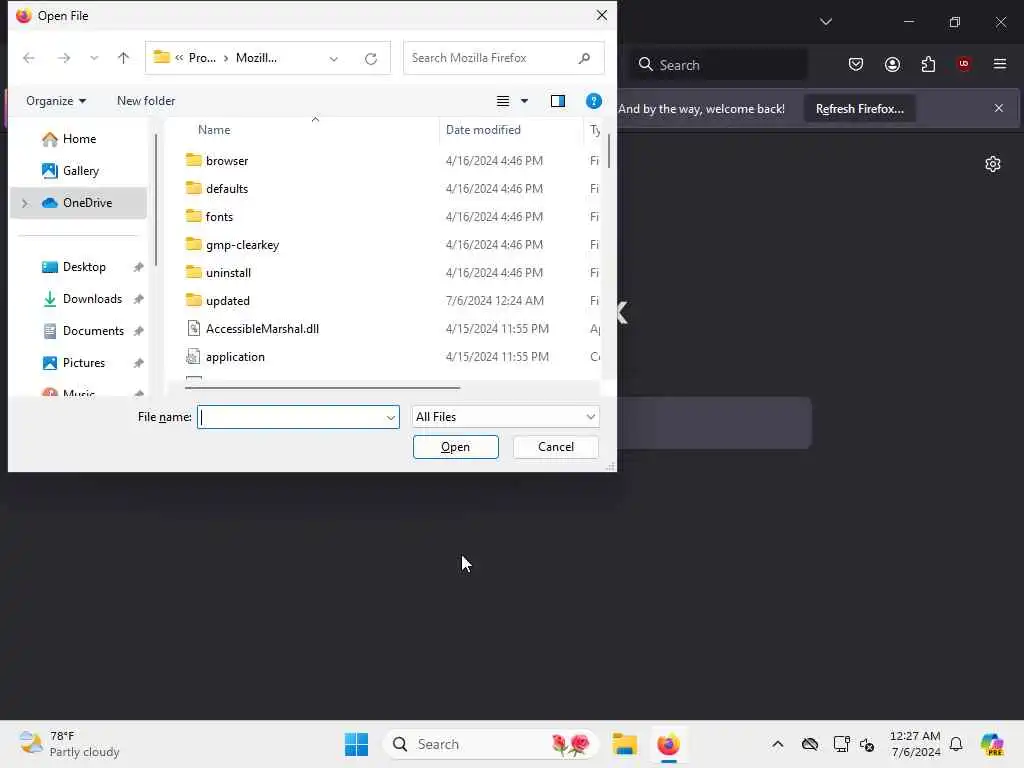Screen dimensions: 1024x768
Task: Open notifications bell icon
Action: pyautogui.click(x=956, y=744)
